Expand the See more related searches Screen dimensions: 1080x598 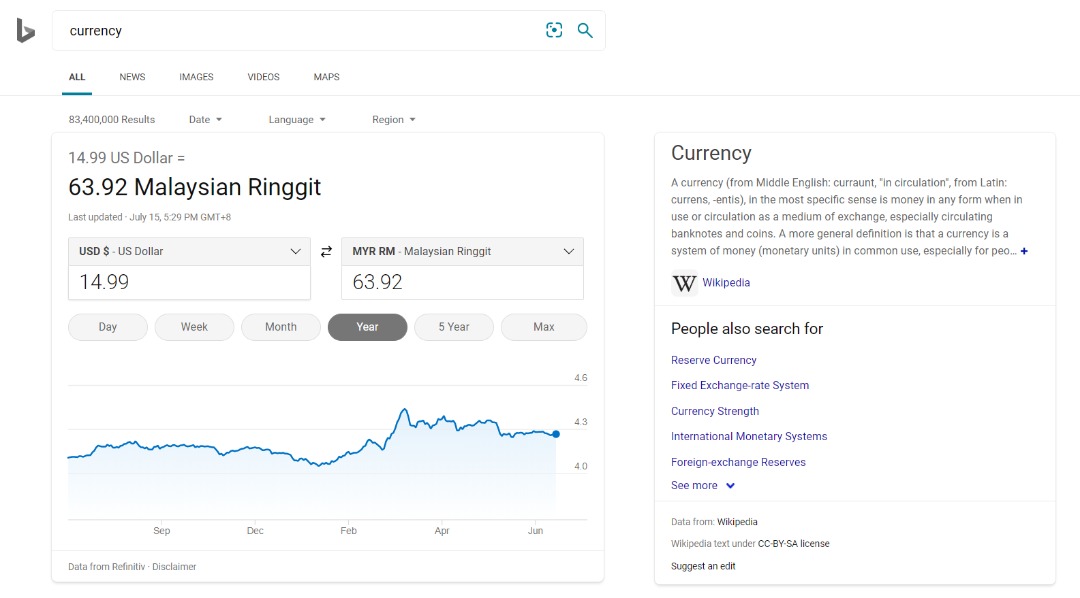[703, 486]
